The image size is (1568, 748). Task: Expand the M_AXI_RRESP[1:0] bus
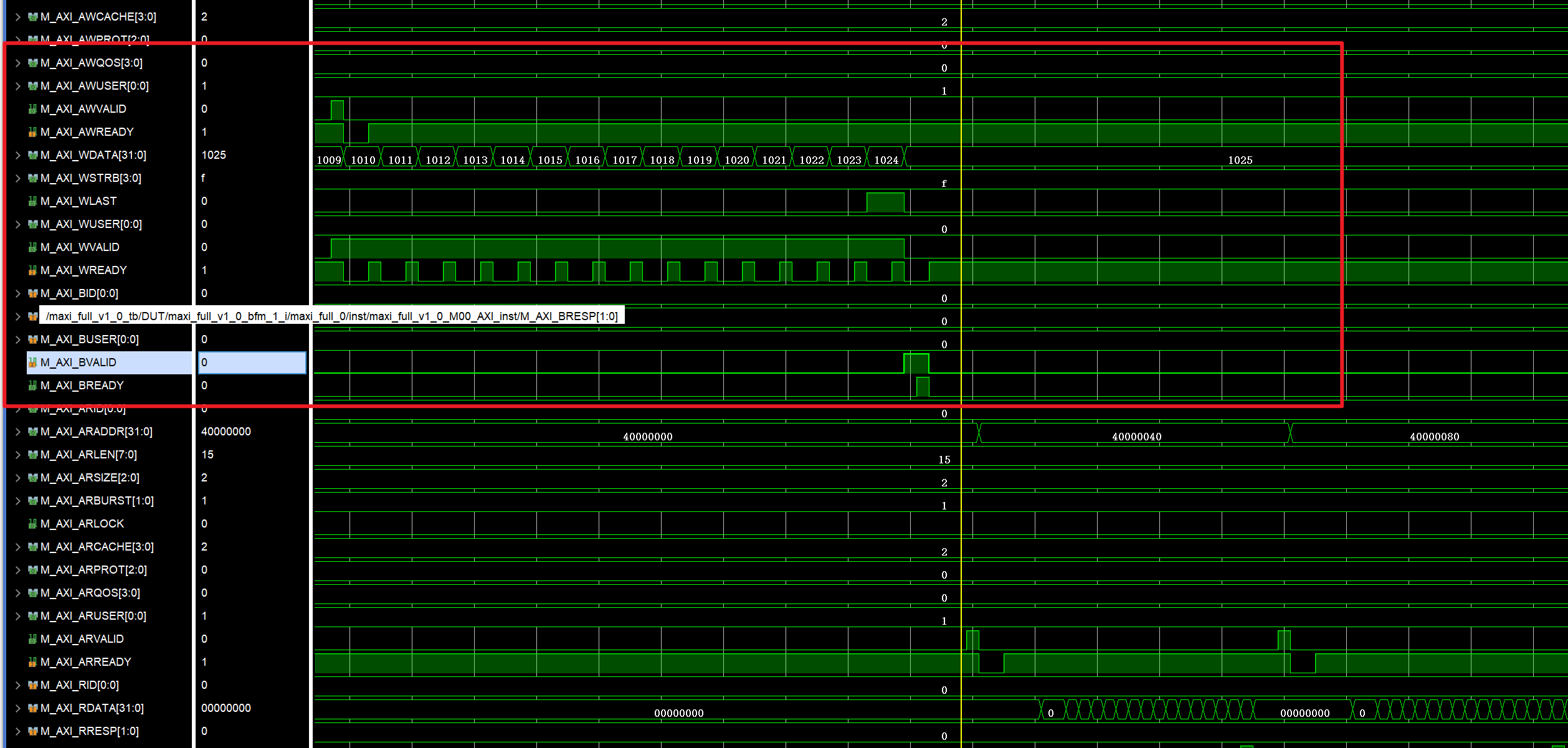point(18,731)
